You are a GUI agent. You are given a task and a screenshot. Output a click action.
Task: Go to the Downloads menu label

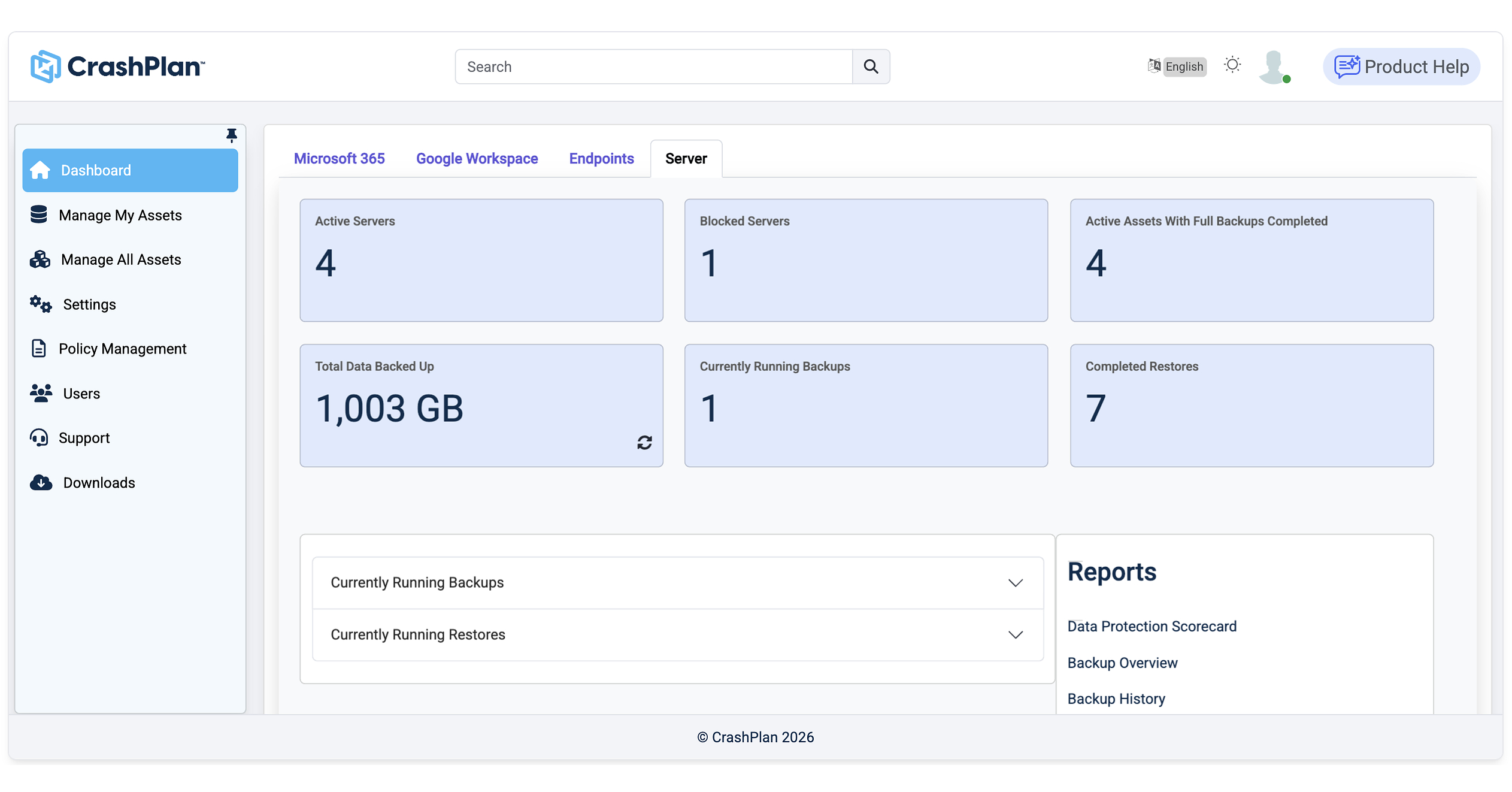(x=99, y=483)
